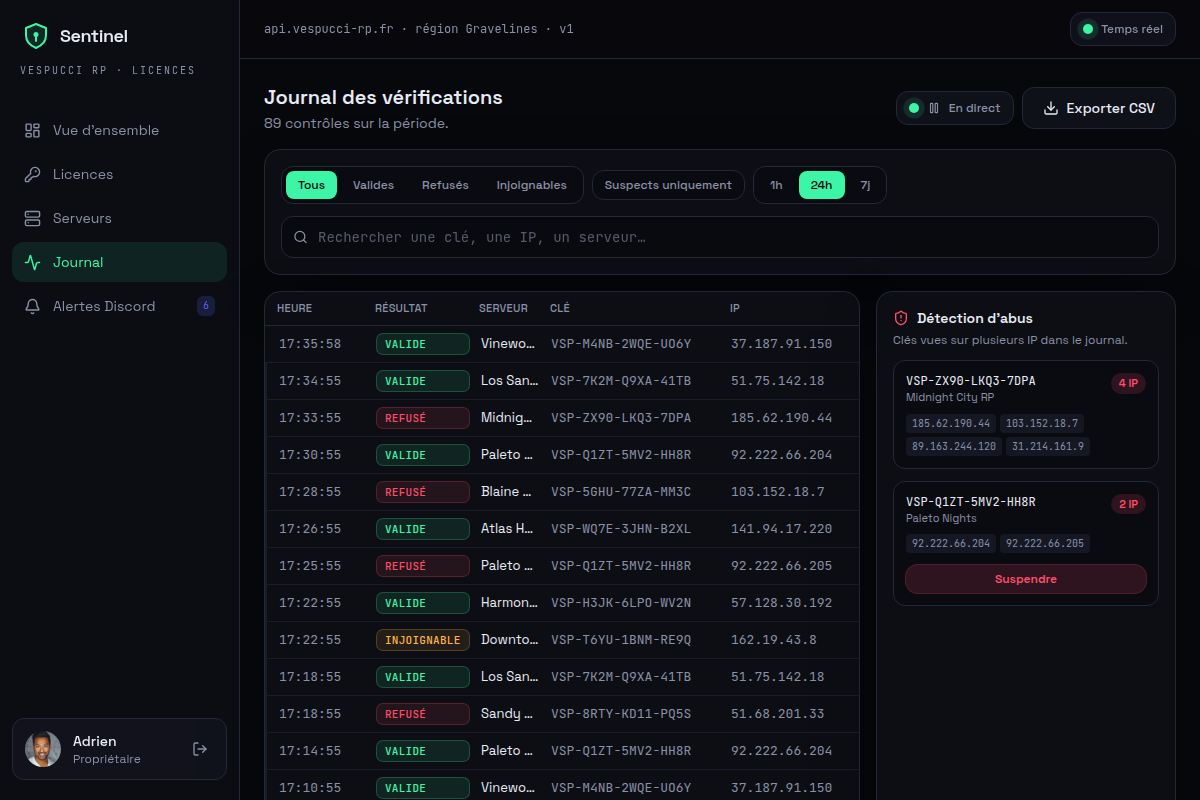Open Vue d'ensemble from its grid icon

(32, 130)
